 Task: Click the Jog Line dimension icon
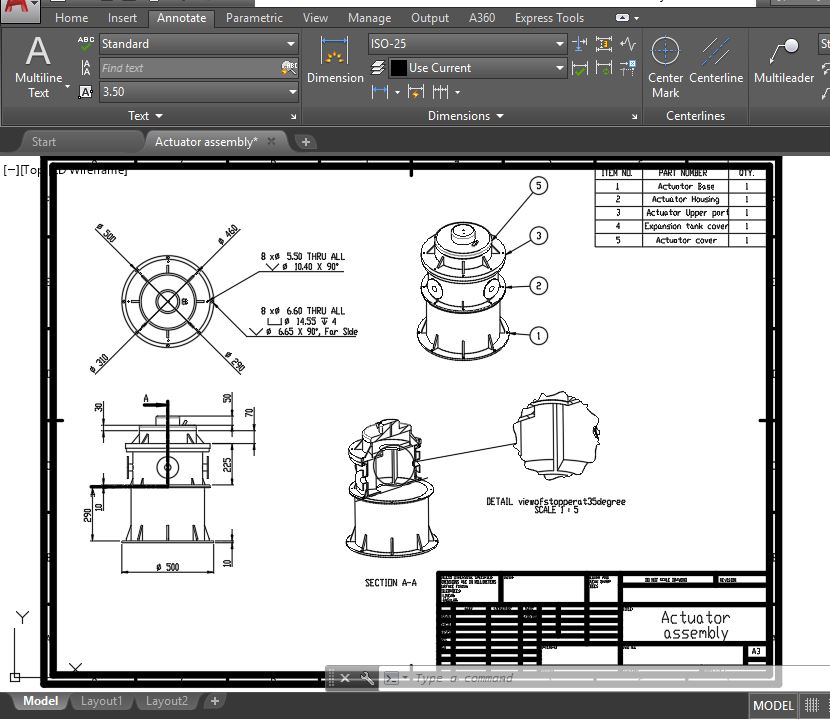628,43
